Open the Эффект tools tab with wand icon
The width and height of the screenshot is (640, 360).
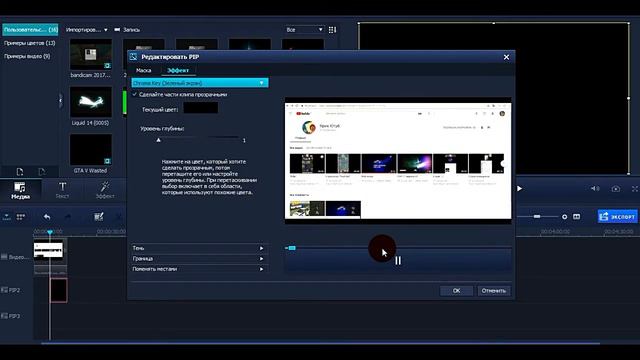[105, 191]
